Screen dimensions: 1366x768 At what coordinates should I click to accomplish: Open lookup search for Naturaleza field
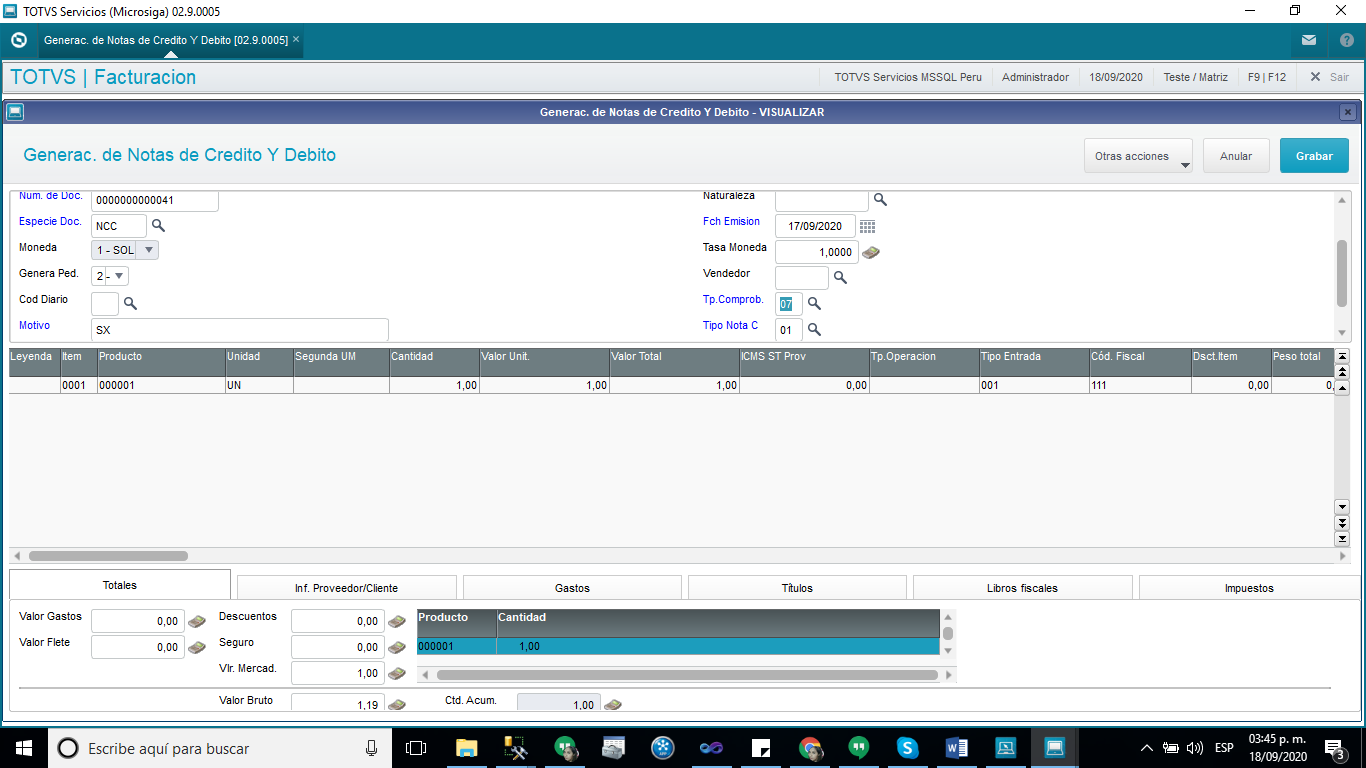point(880,199)
